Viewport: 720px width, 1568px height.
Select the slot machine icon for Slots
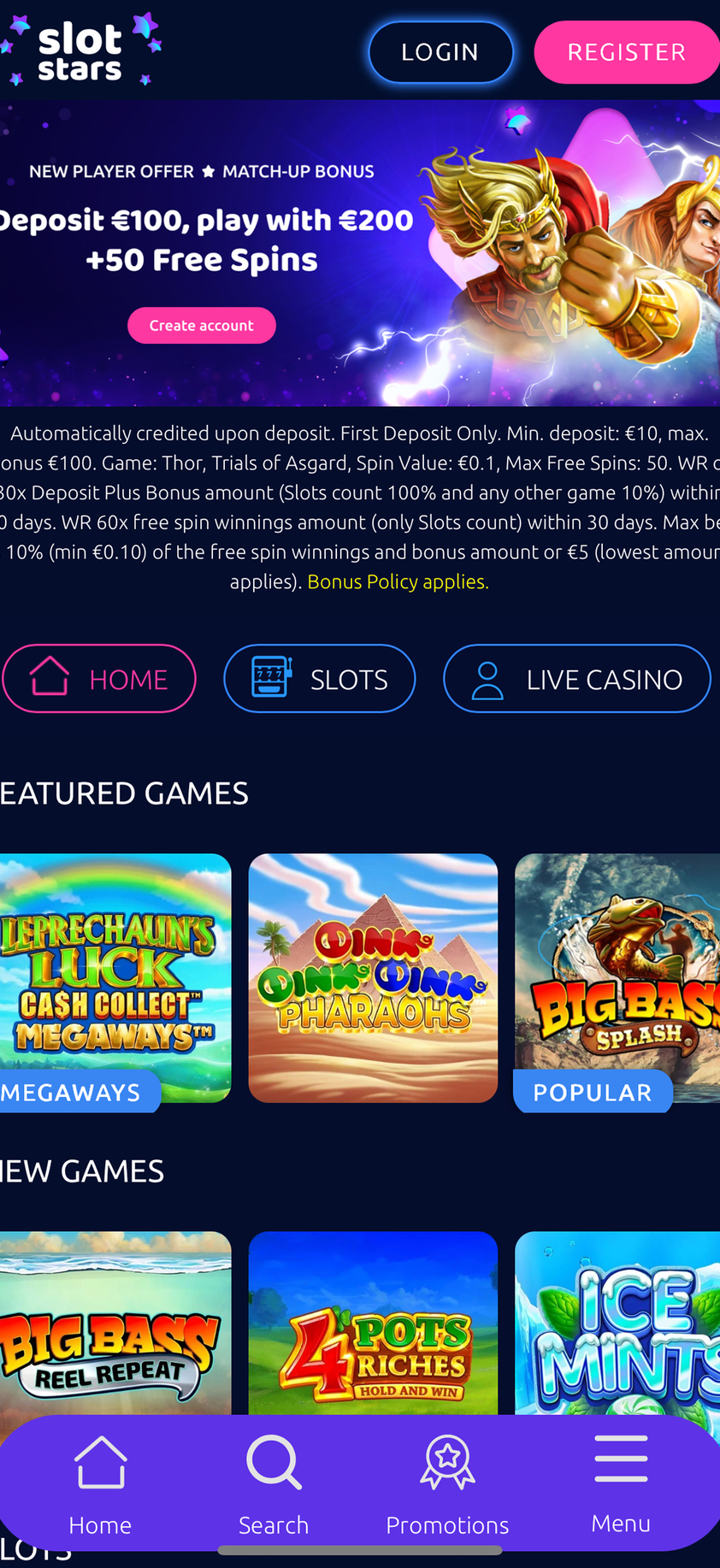coord(271,677)
